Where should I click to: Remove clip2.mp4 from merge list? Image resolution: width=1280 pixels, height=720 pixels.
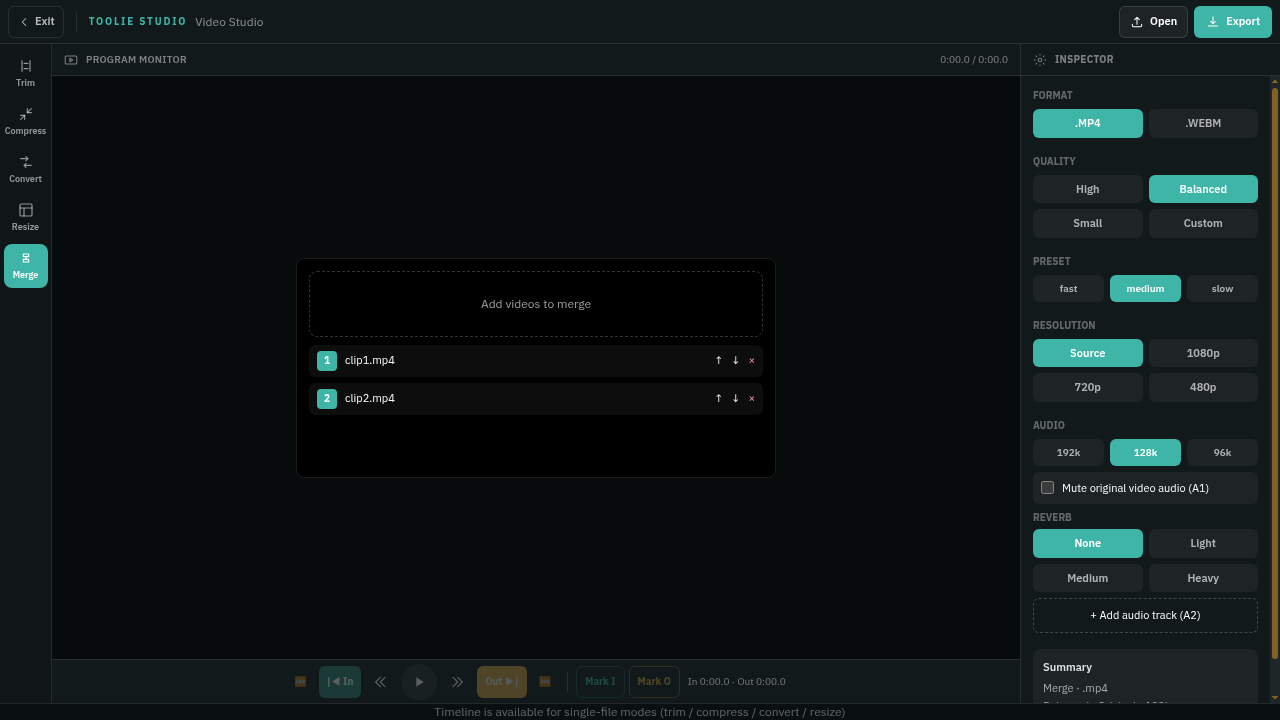click(x=752, y=398)
